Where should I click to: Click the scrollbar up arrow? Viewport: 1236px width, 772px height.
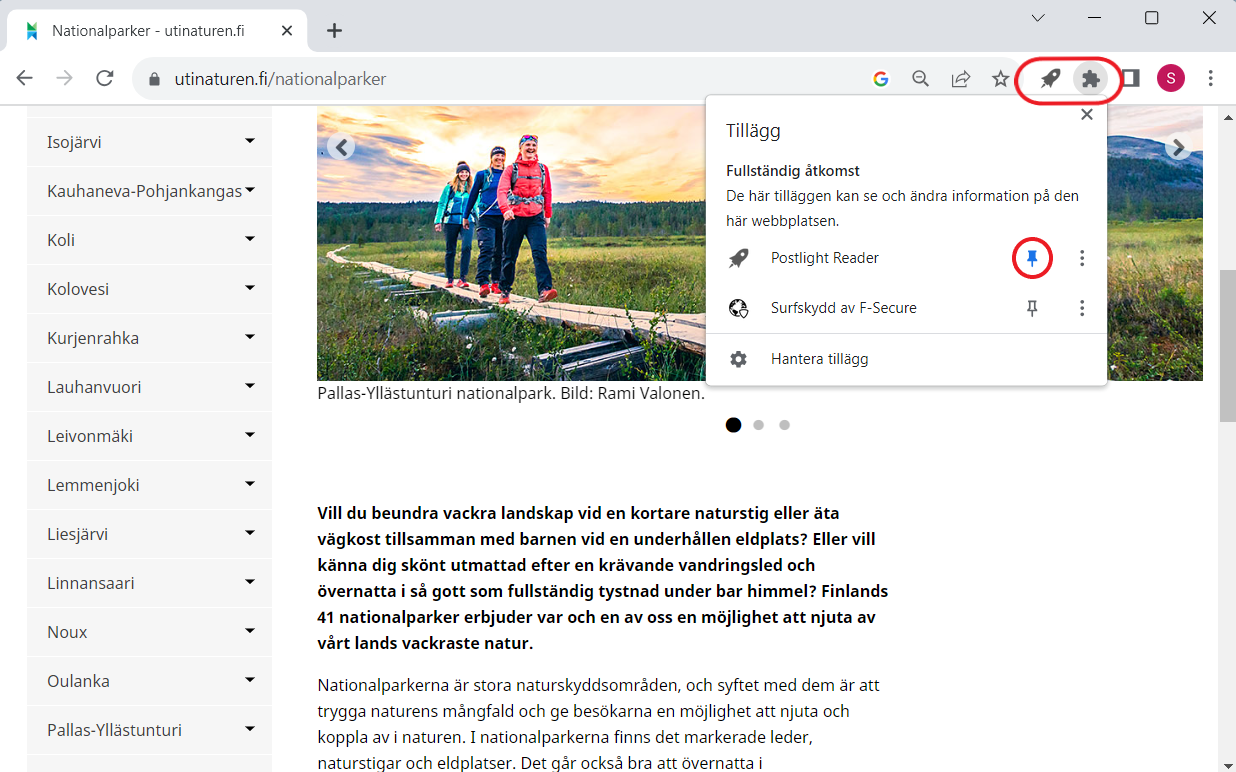click(x=1227, y=117)
